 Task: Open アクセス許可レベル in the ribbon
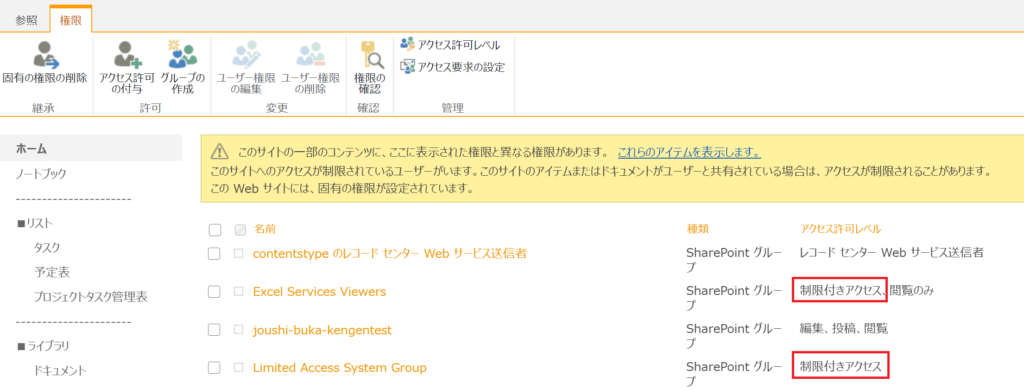[450, 44]
